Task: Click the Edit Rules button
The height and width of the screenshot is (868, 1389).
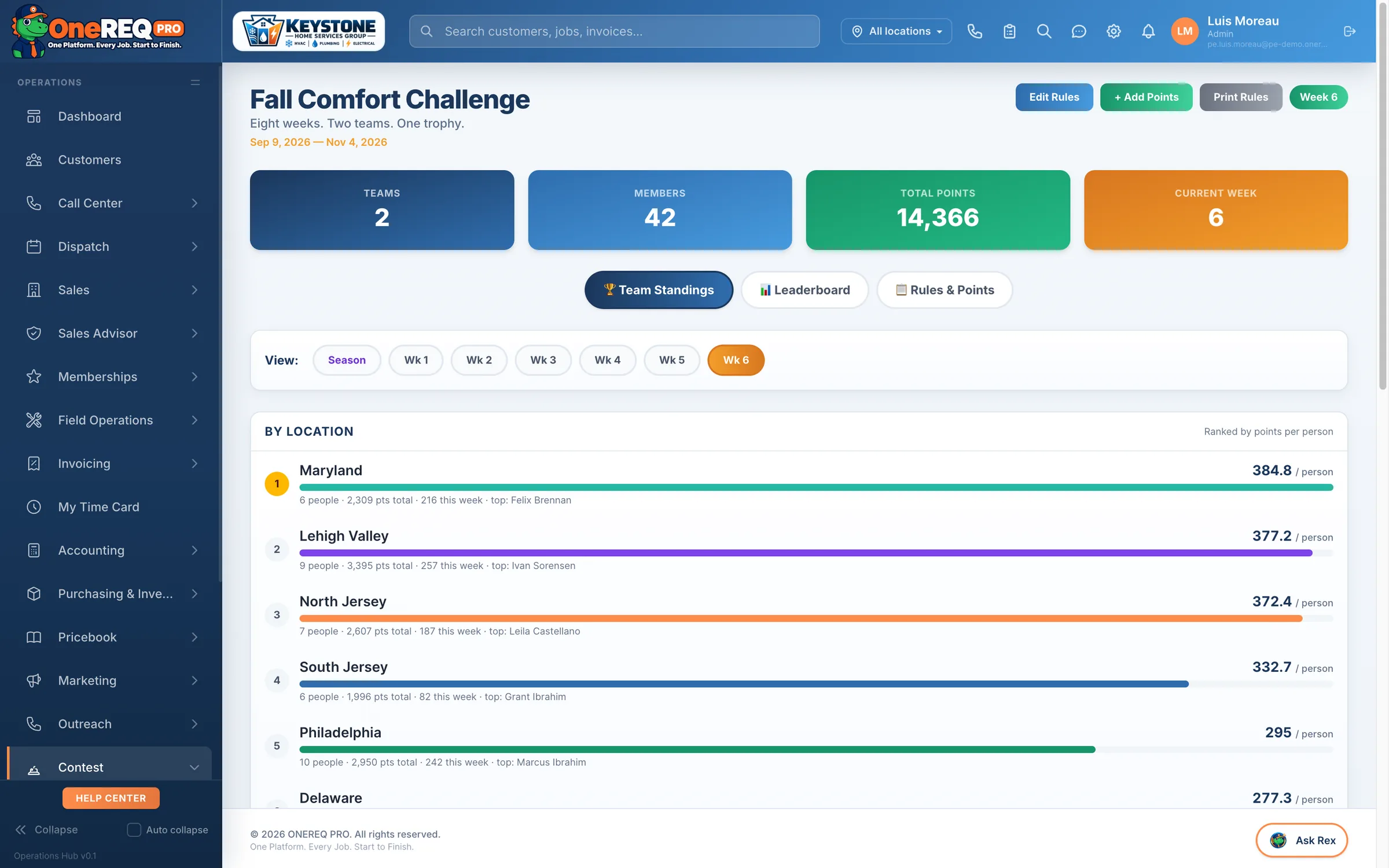Action: coord(1054,97)
